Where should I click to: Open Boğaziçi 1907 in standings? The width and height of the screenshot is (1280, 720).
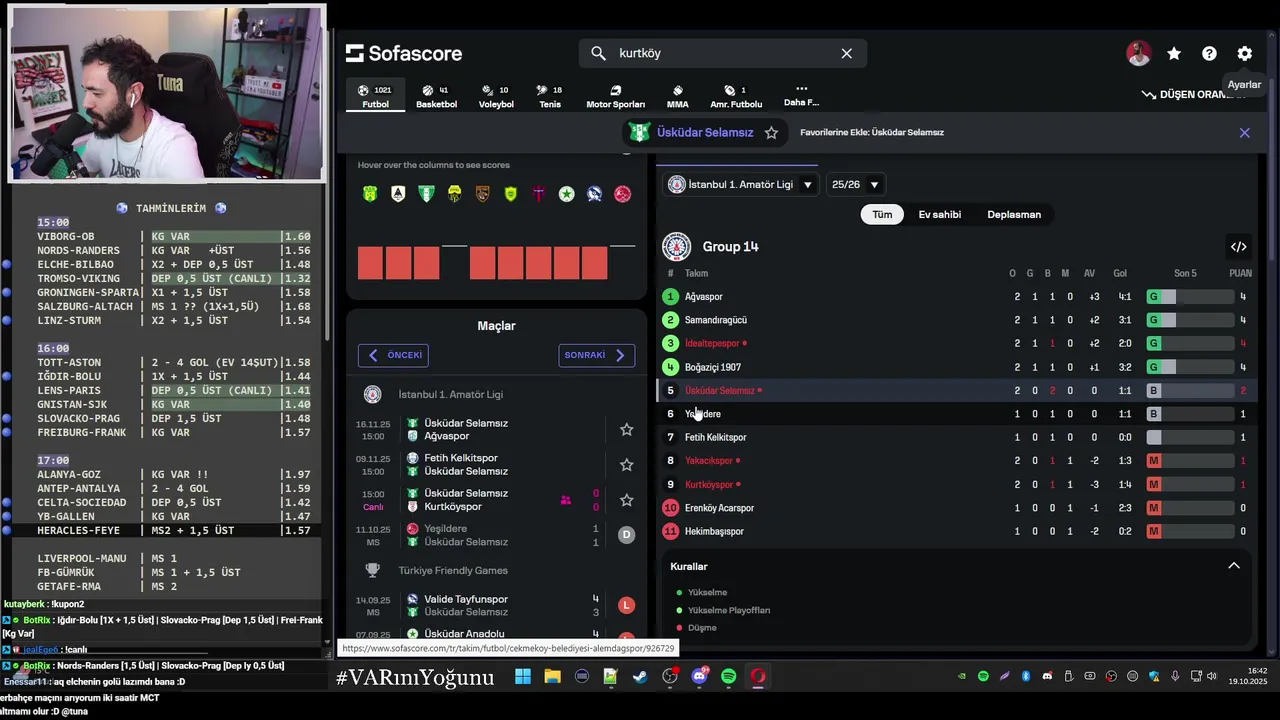click(x=713, y=367)
